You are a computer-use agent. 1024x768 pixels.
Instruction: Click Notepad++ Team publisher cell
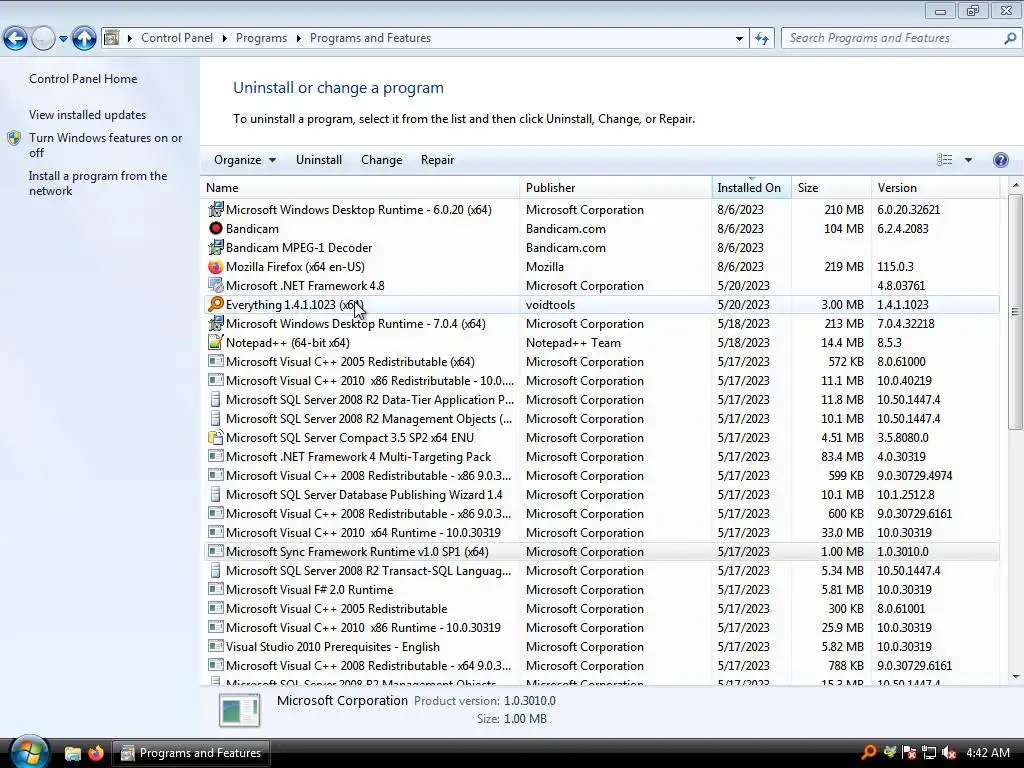pos(573,342)
